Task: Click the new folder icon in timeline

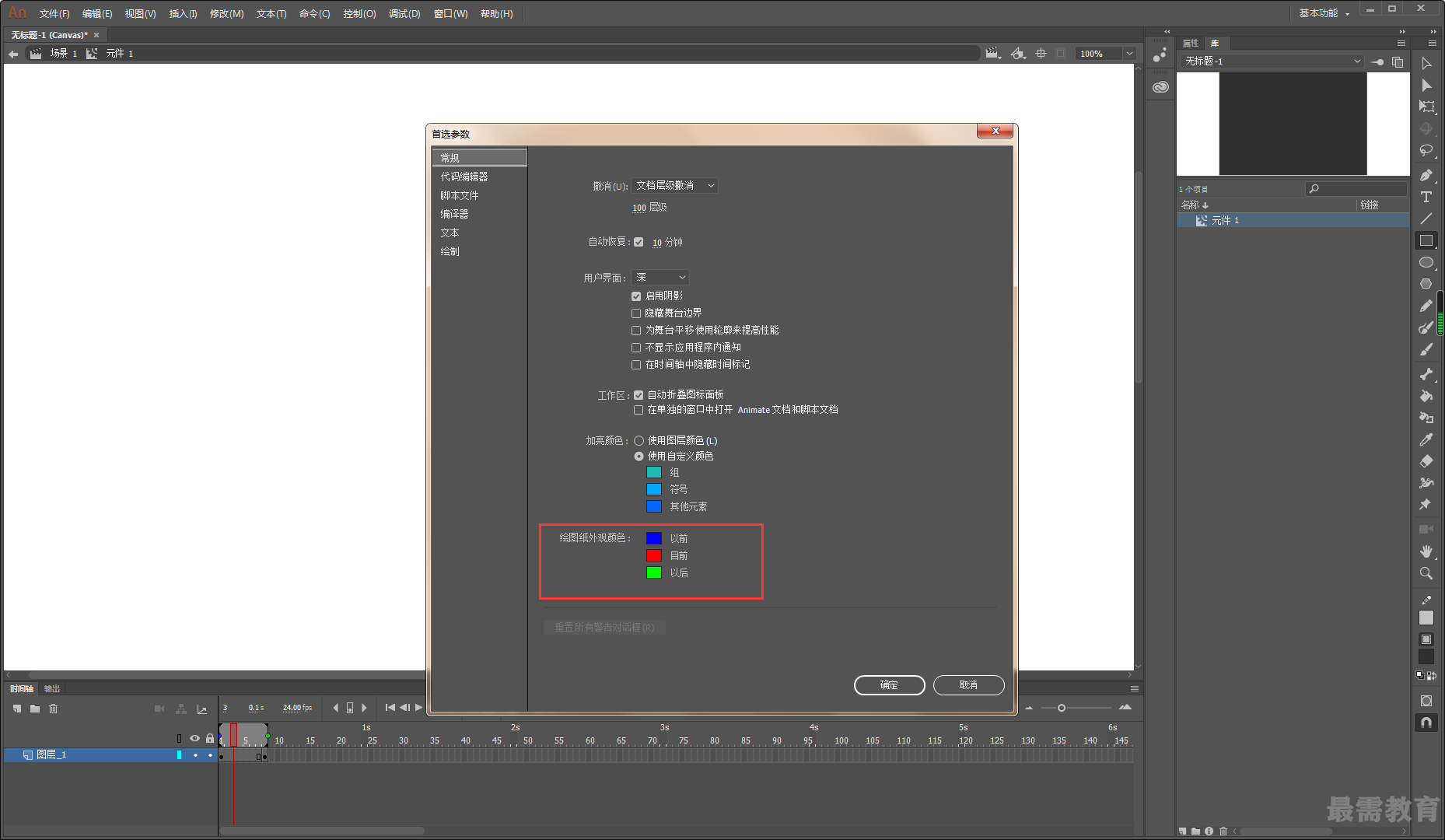Action: pyautogui.click(x=35, y=709)
